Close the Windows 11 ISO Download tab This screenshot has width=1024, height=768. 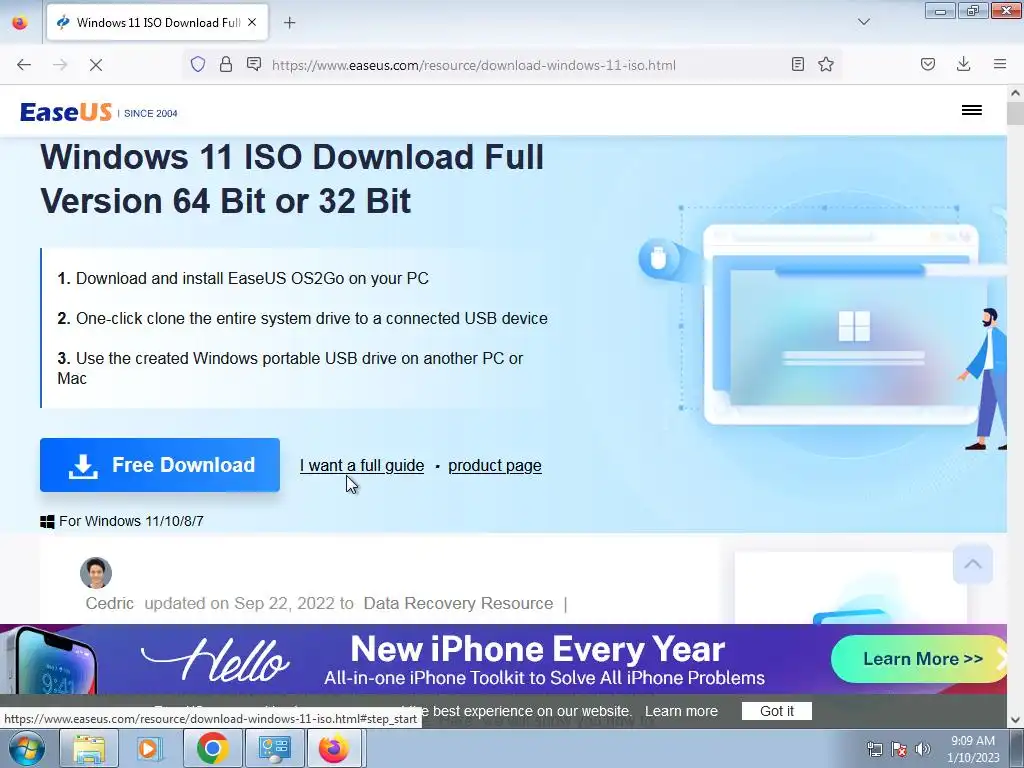(252, 22)
